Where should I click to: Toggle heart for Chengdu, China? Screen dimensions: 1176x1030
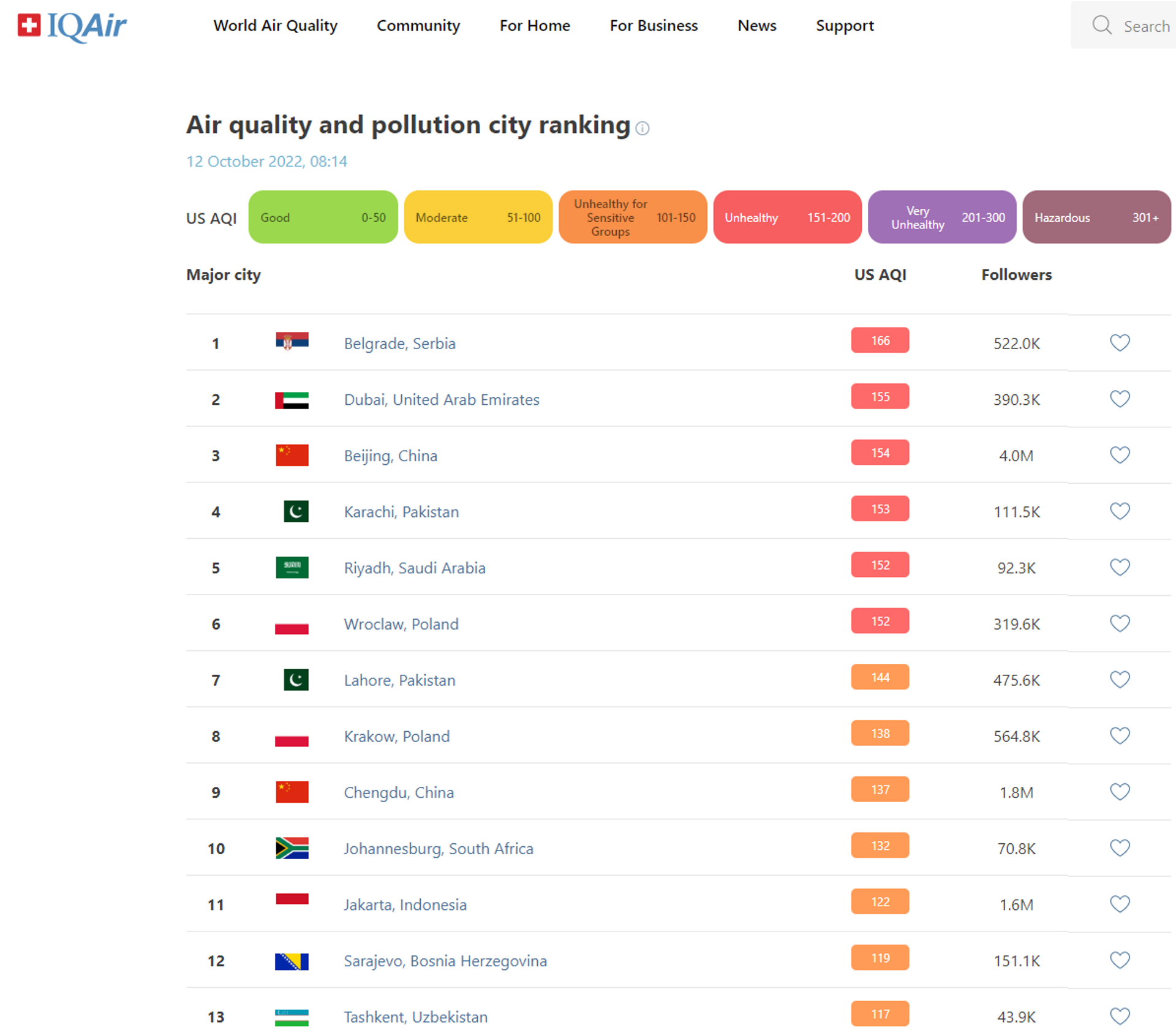[1120, 792]
